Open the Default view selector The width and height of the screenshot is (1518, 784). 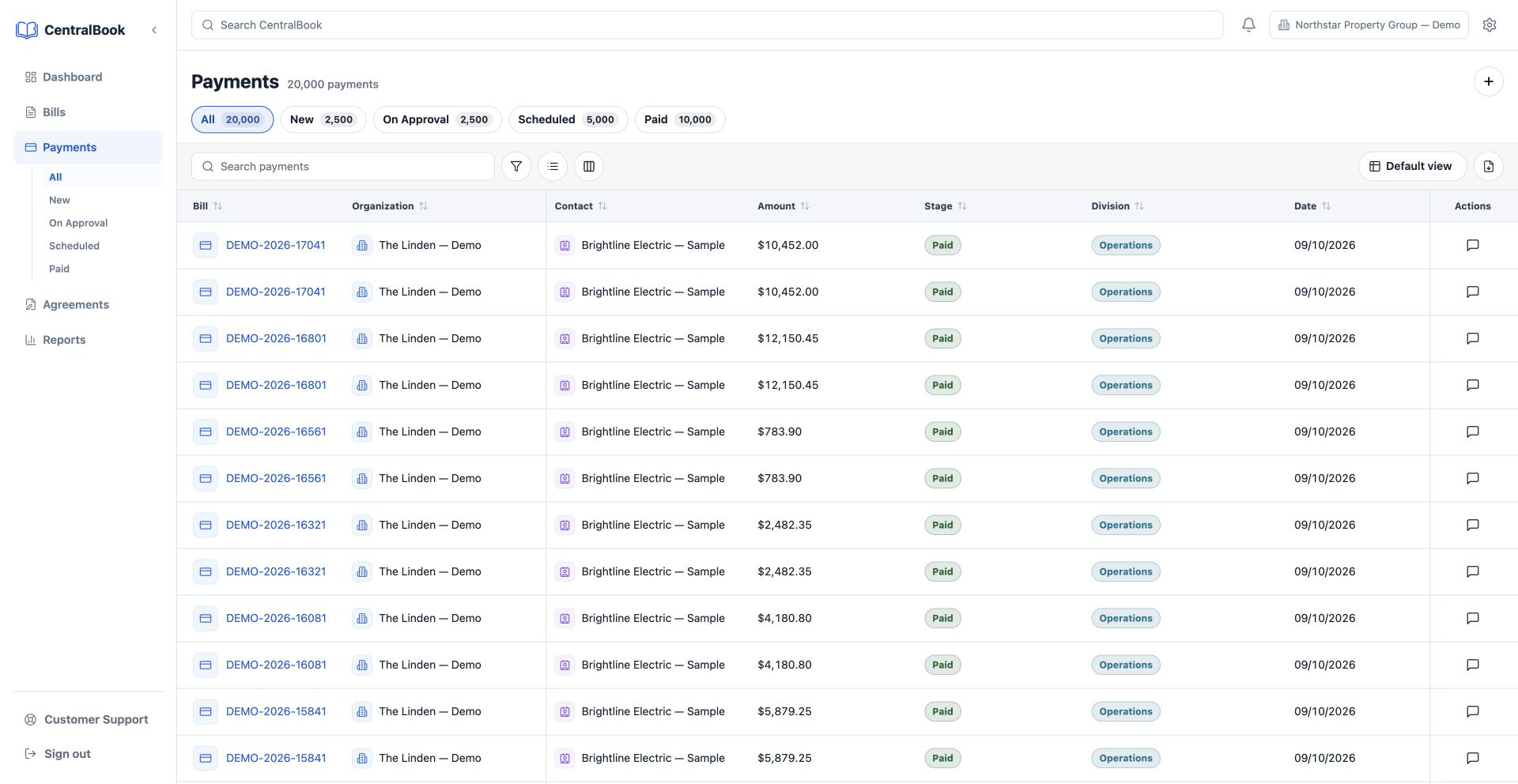(x=1412, y=166)
